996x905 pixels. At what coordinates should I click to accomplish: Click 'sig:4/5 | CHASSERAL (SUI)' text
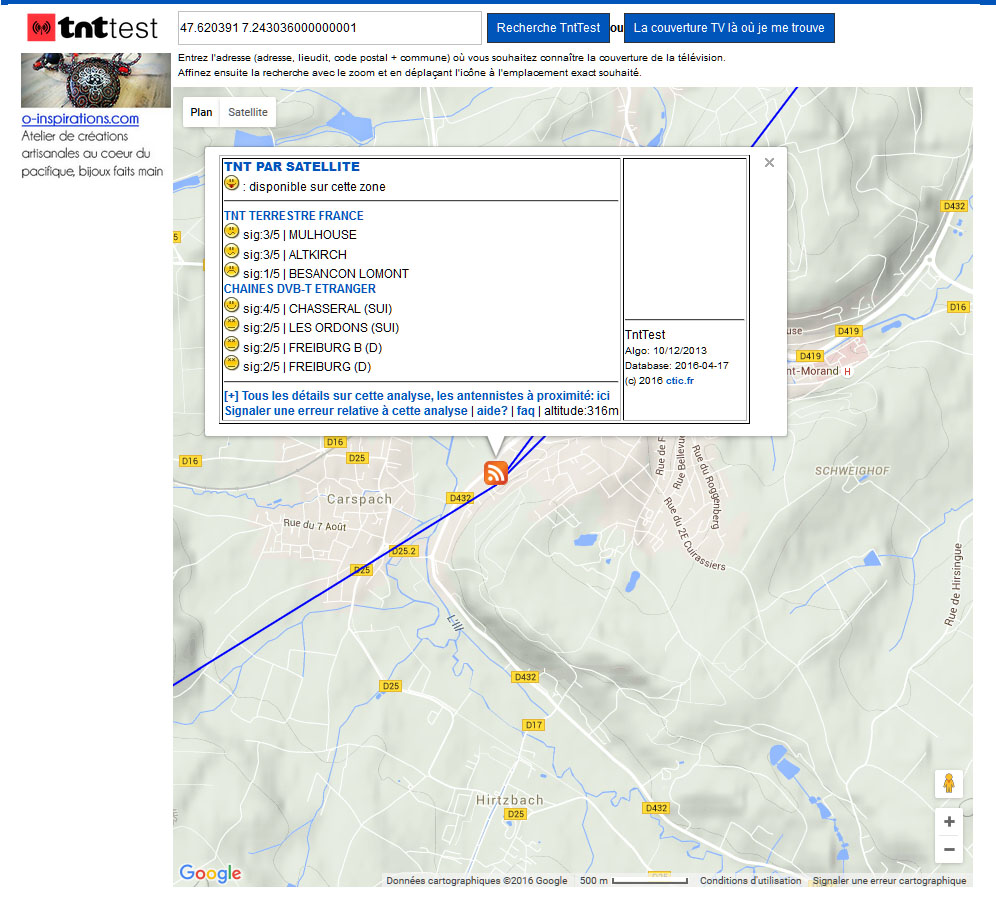tap(318, 309)
